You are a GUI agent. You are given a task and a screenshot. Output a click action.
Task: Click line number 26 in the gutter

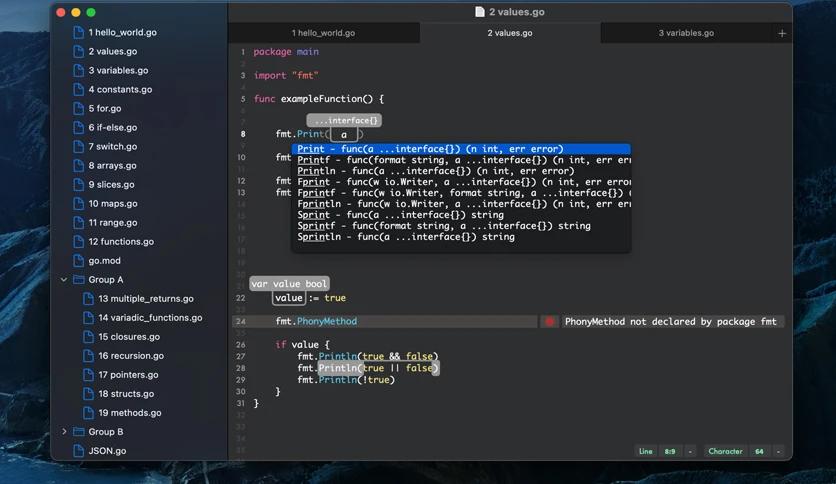240,345
